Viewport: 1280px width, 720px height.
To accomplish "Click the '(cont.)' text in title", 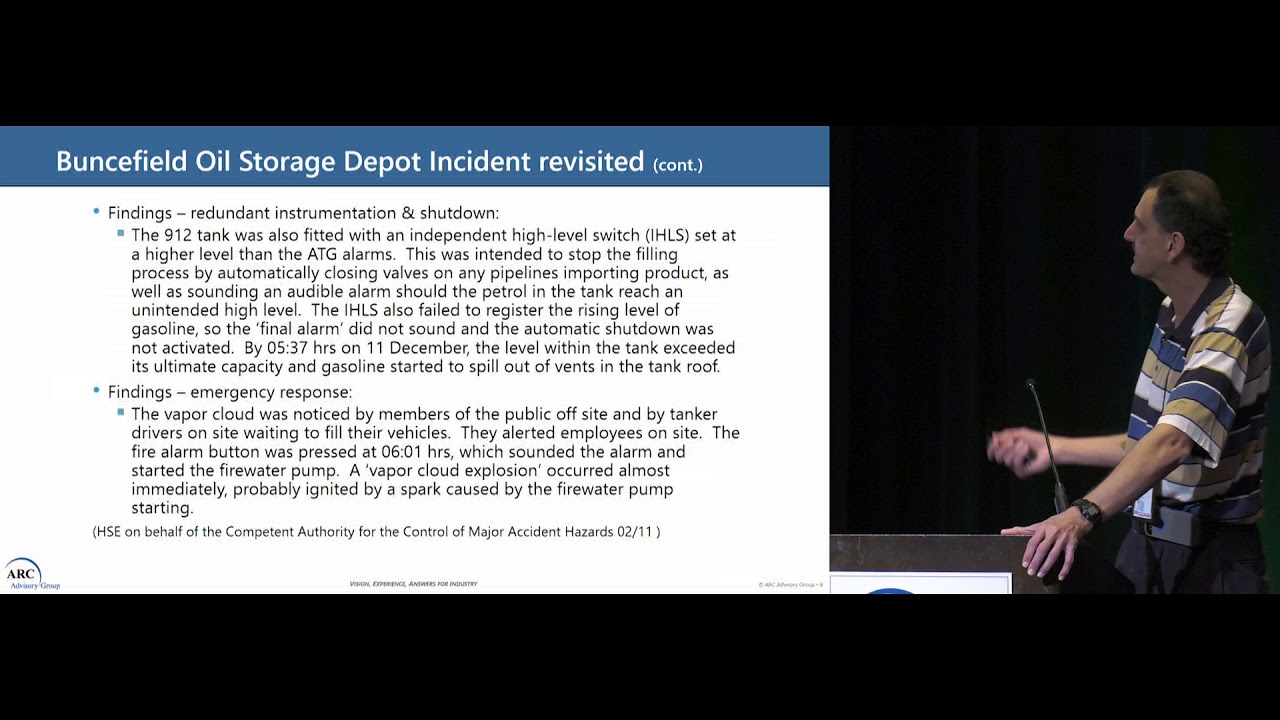I will [x=678, y=164].
